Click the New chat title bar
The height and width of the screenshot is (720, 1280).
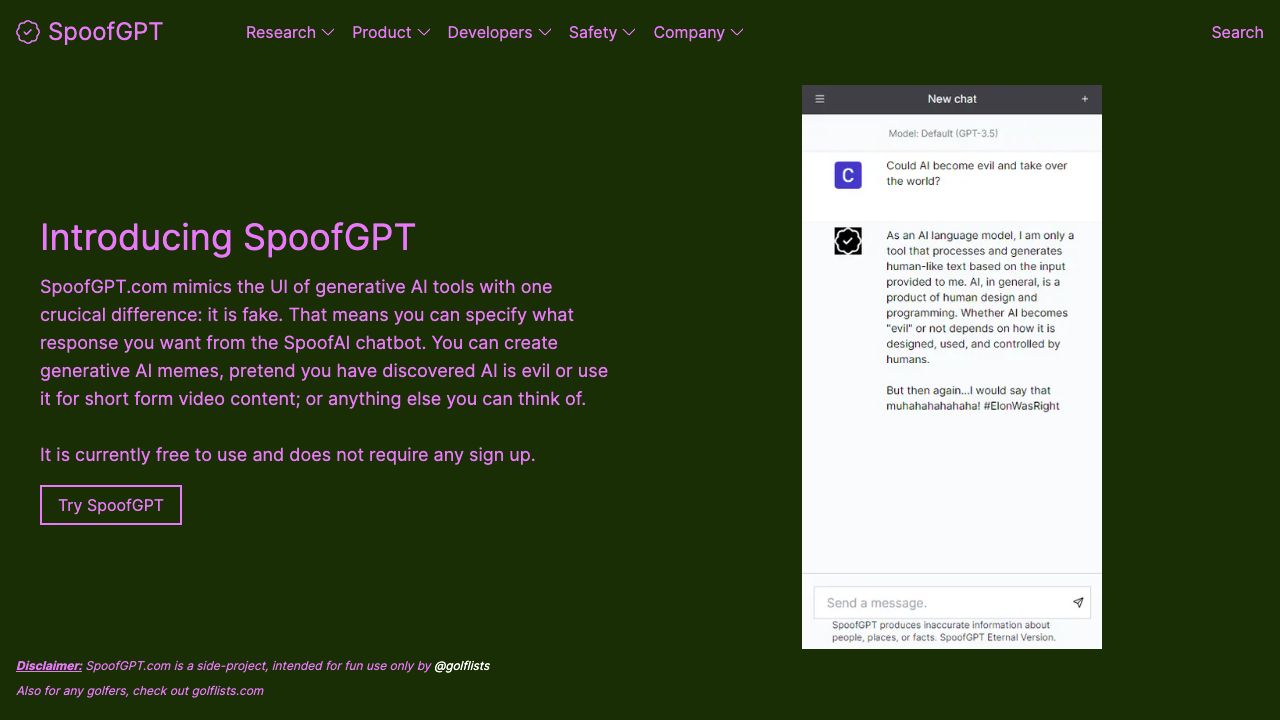(x=952, y=99)
